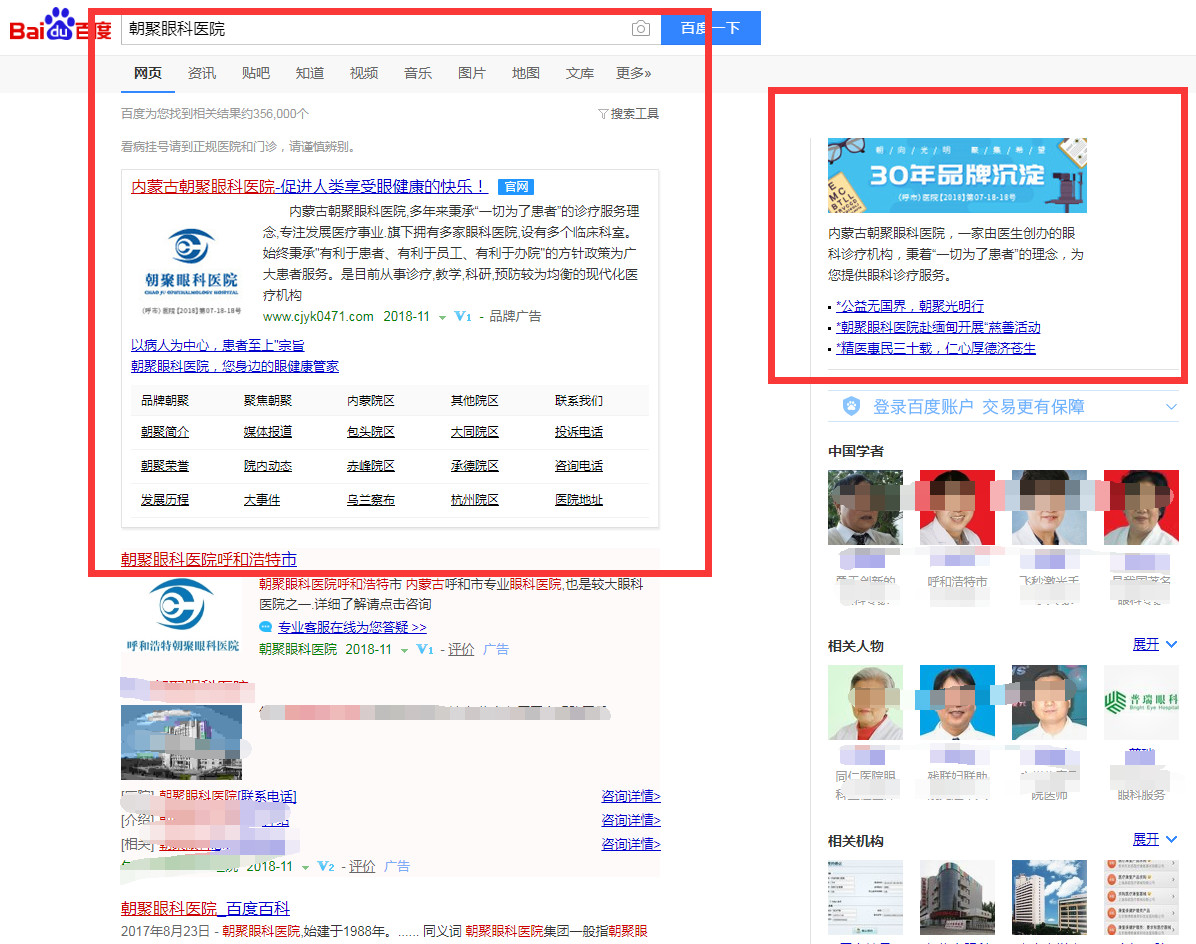The image size is (1196, 944).
Task: Open 大同院区 sitelink
Action: click(474, 432)
